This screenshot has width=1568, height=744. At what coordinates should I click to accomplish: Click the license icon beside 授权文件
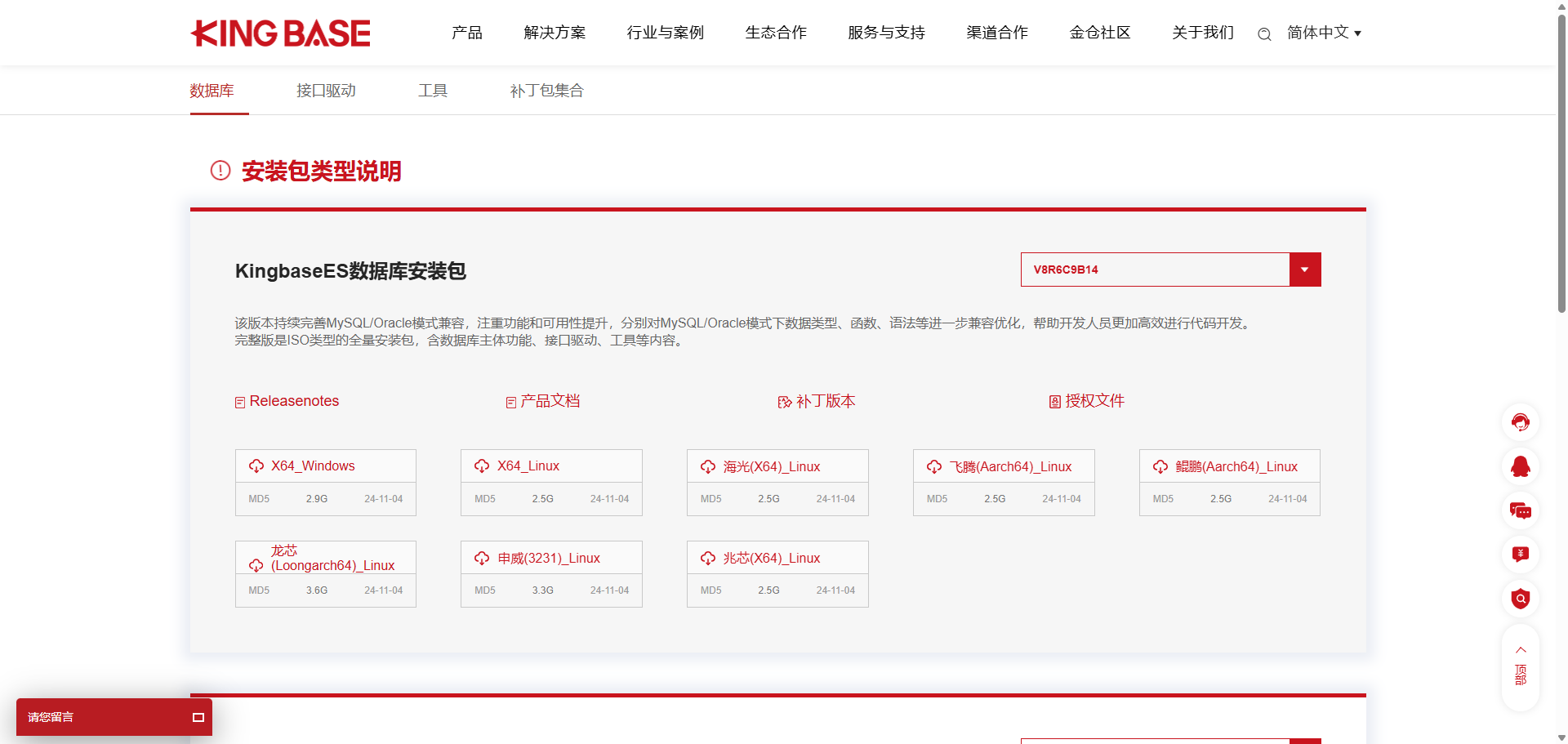tap(1055, 402)
